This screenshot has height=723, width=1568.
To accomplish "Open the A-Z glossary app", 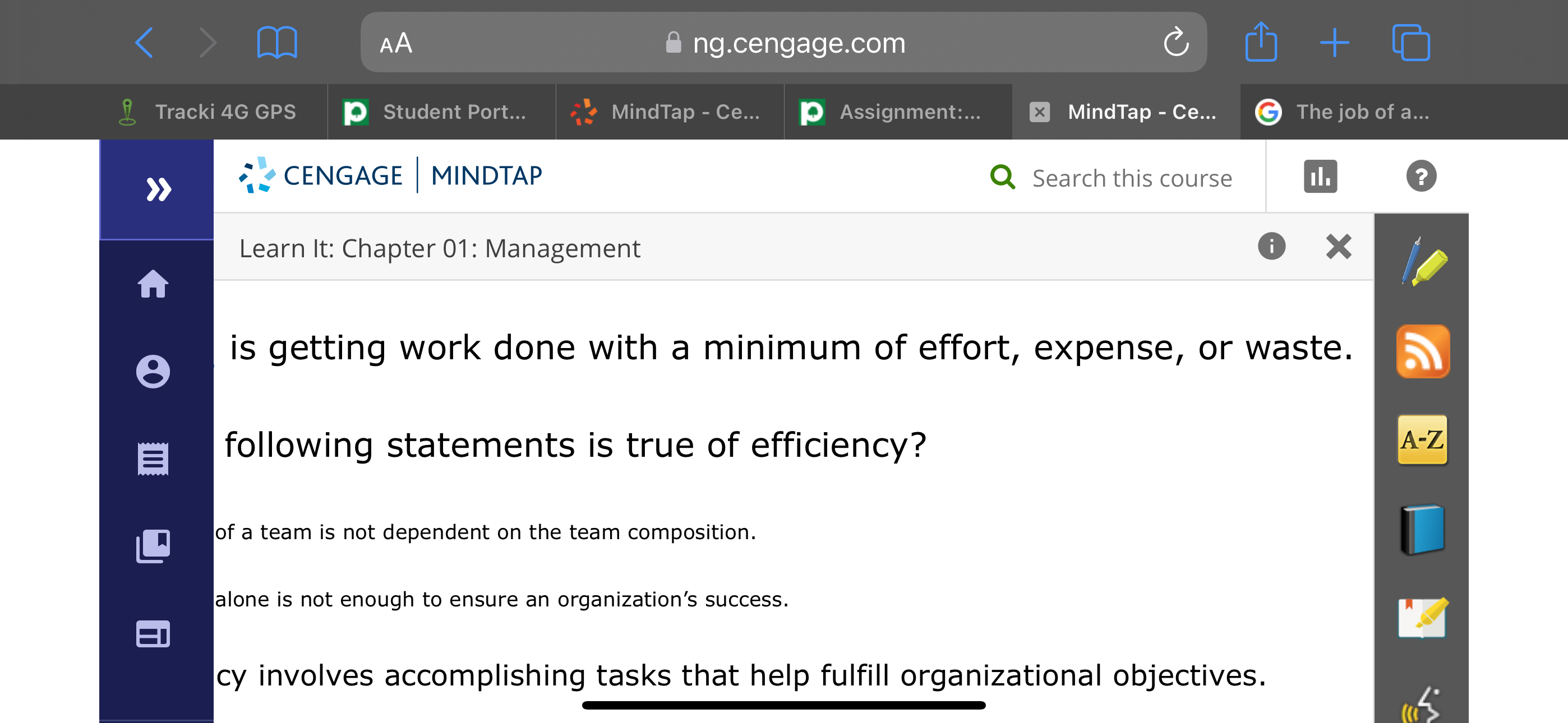I will pos(1424,439).
